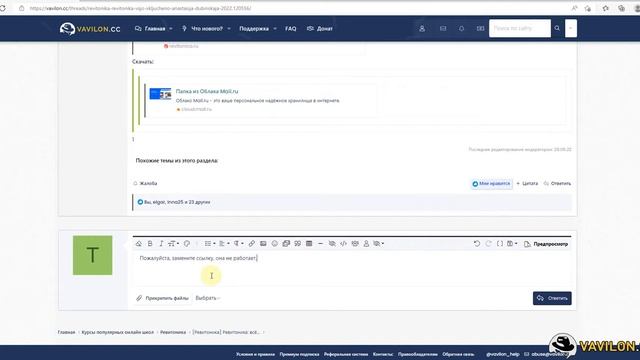This screenshot has height=360, width=640.
Task: Open the Главная menu
Action: pos(151,29)
